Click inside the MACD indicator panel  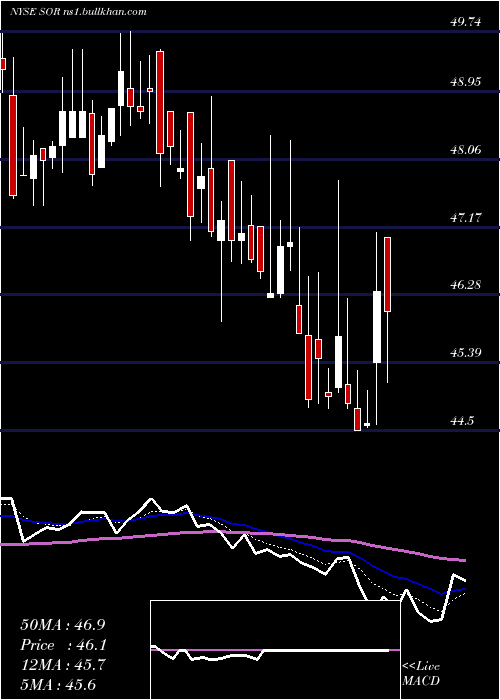tap(275, 650)
